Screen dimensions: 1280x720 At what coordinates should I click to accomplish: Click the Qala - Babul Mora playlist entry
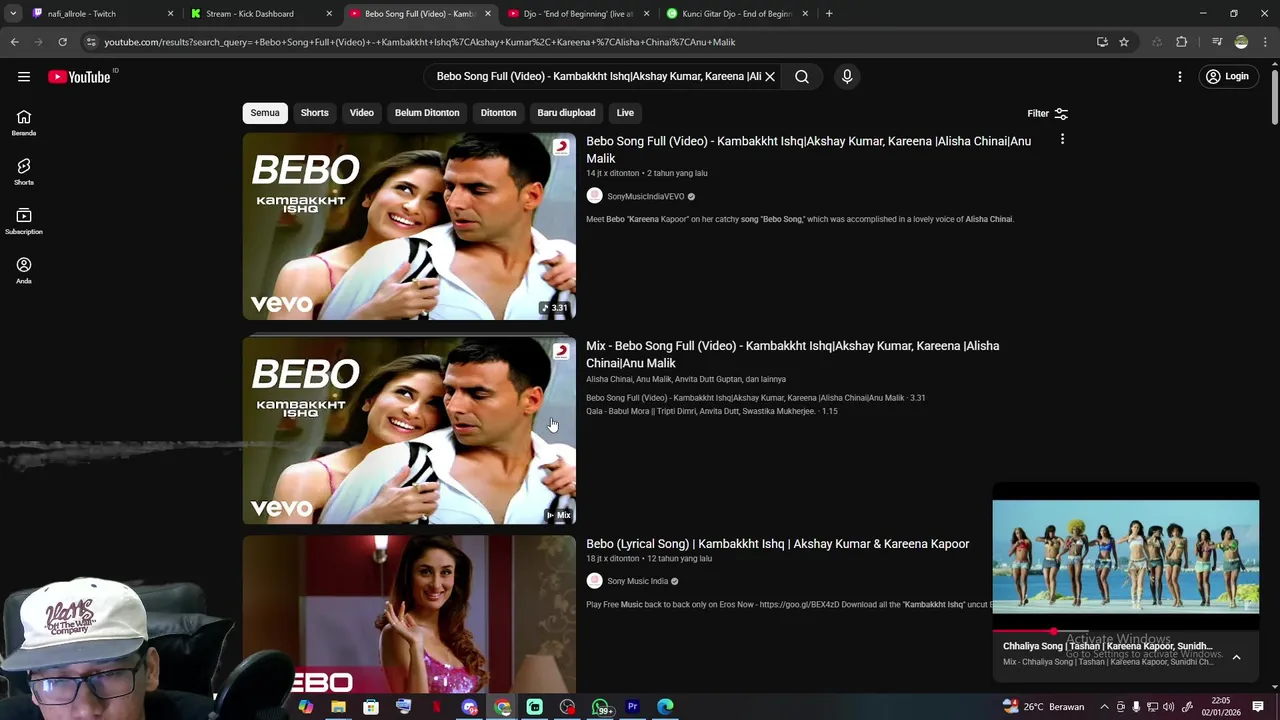click(x=711, y=411)
